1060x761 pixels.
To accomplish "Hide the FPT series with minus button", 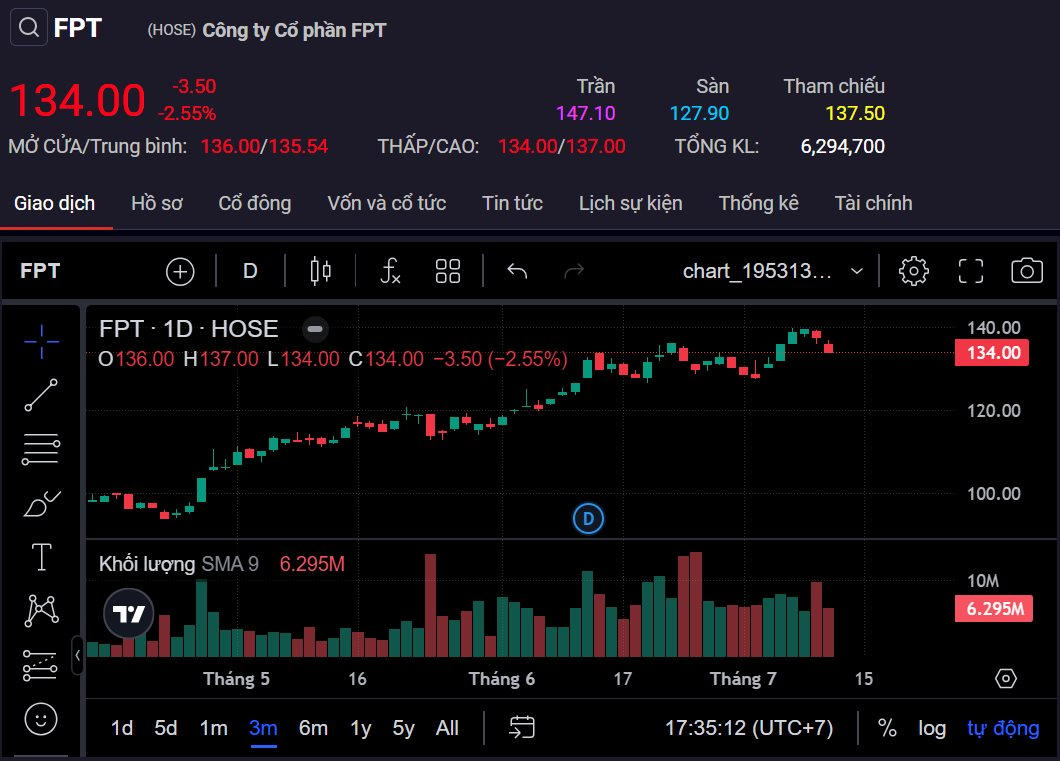I will click(314, 329).
